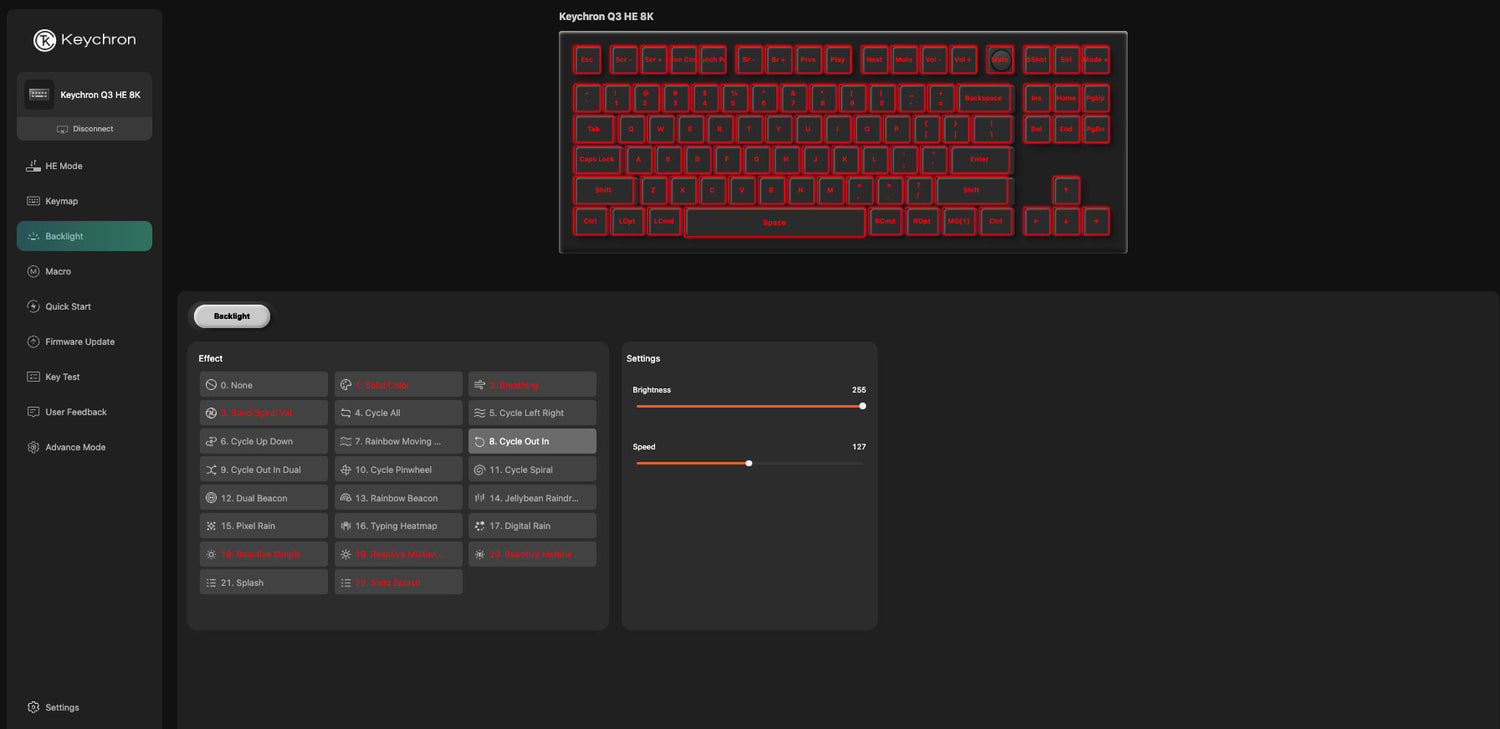Click the HE Mode sidebar icon
This screenshot has width=1500, height=729.
(x=33, y=166)
